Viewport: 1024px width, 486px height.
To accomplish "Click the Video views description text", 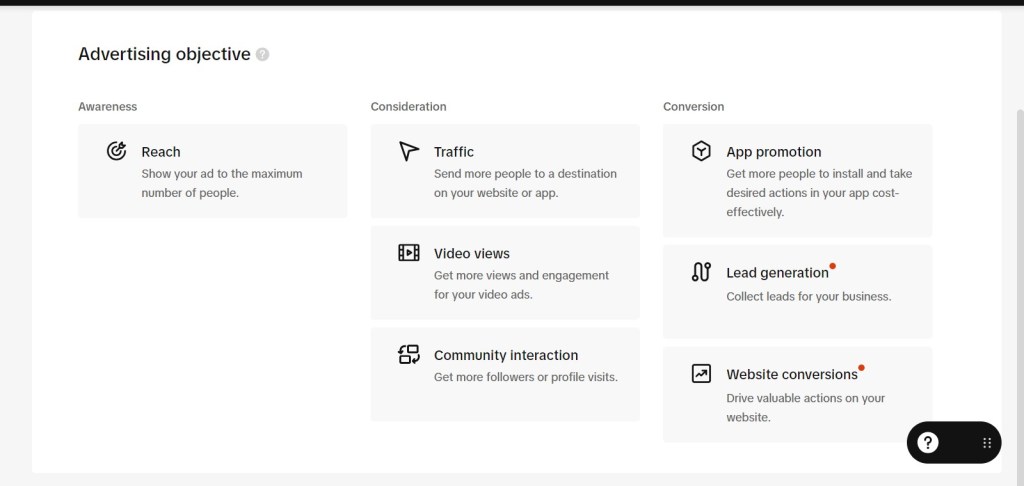I will pos(521,285).
